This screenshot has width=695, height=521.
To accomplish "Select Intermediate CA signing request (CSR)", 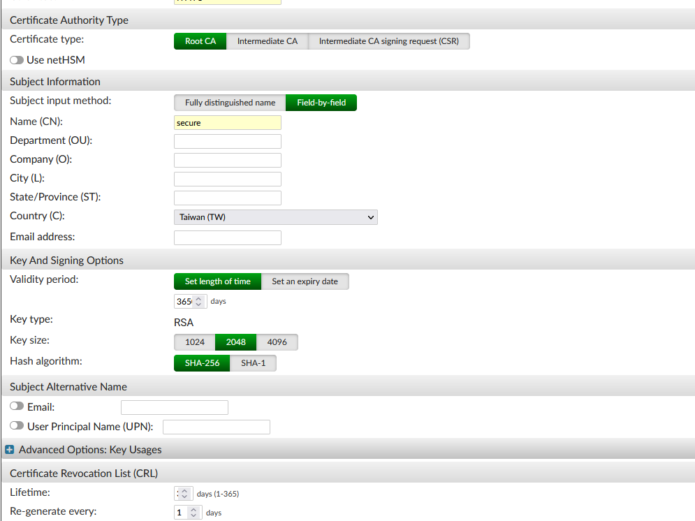I will 389,41.
